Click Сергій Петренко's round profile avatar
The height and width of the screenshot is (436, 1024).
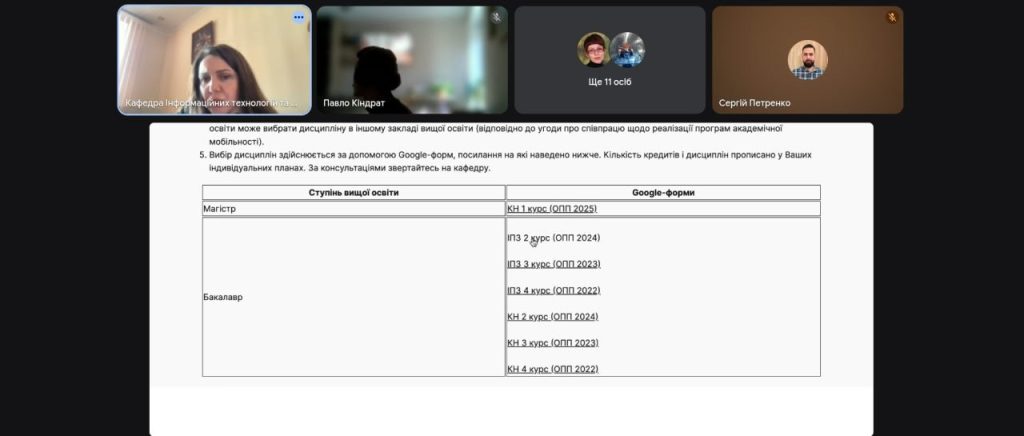pyautogui.click(x=807, y=59)
